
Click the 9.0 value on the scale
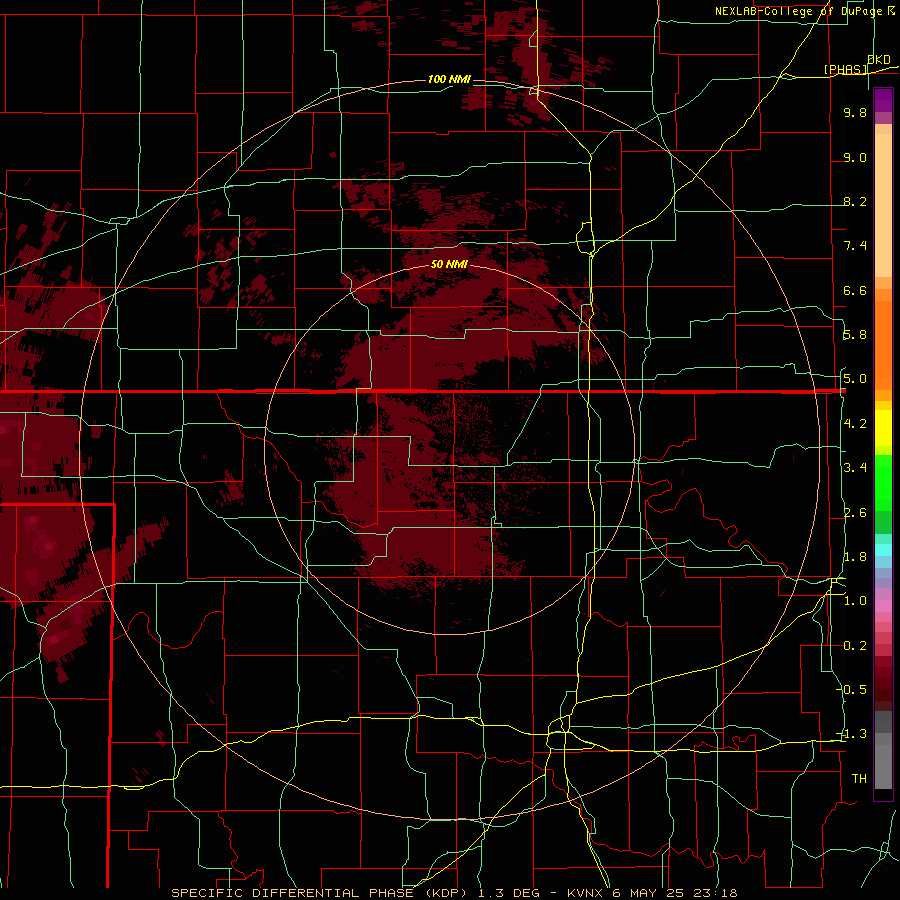point(855,157)
